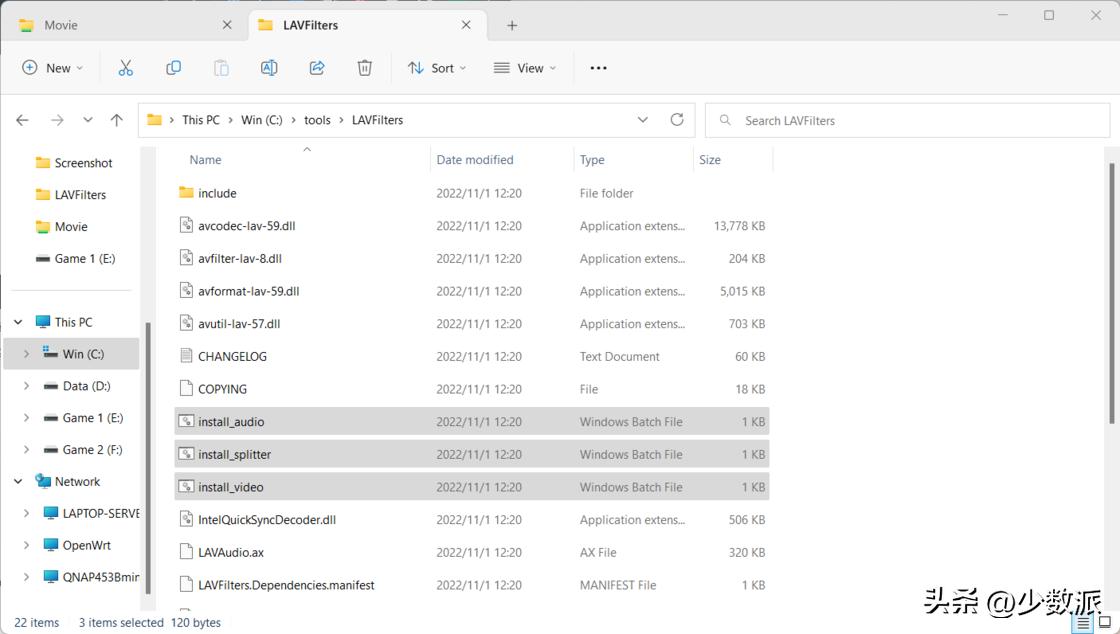
Task: Sort files by Date modified column
Action: click(475, 160)
